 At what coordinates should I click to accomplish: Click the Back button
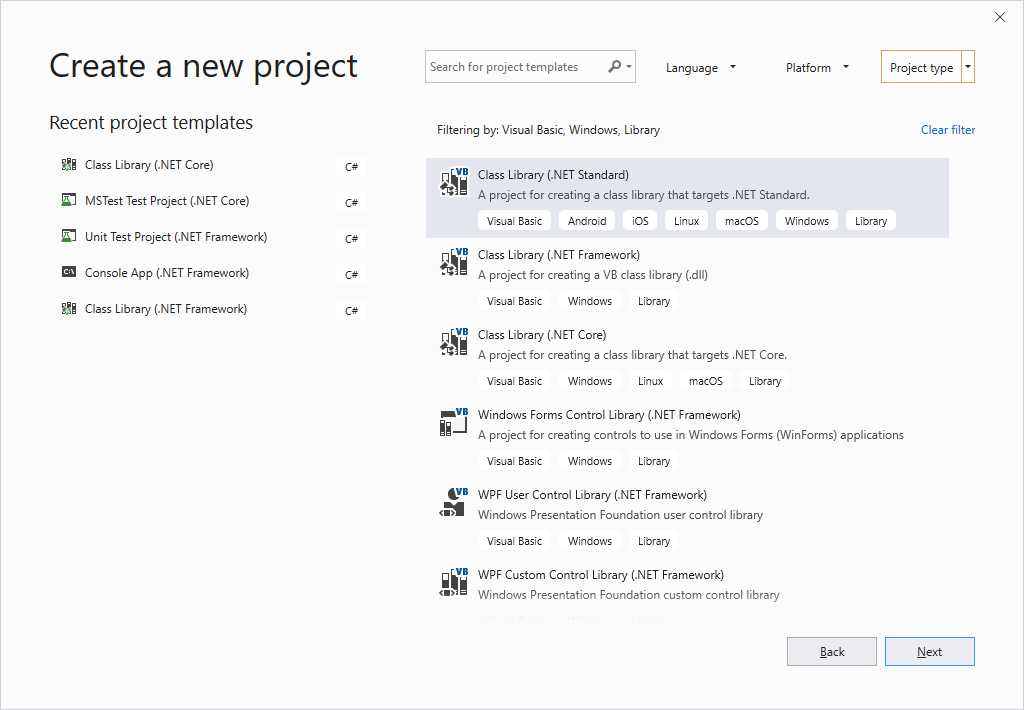click(x=831, y=651)
